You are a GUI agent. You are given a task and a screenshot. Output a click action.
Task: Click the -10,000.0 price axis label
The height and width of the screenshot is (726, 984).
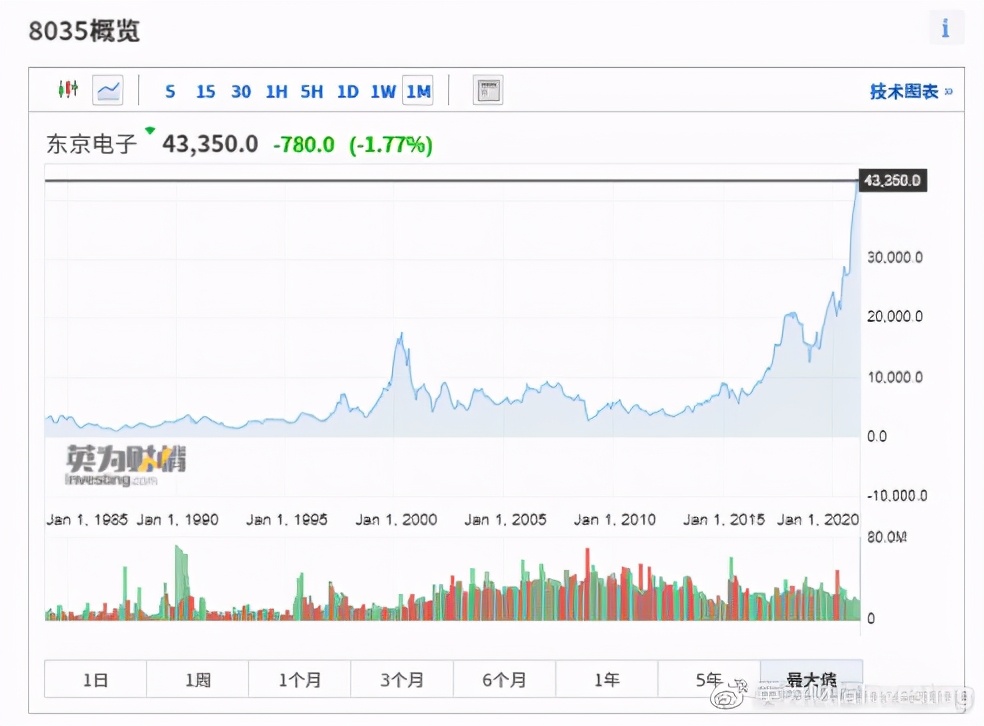coord(897,496)
